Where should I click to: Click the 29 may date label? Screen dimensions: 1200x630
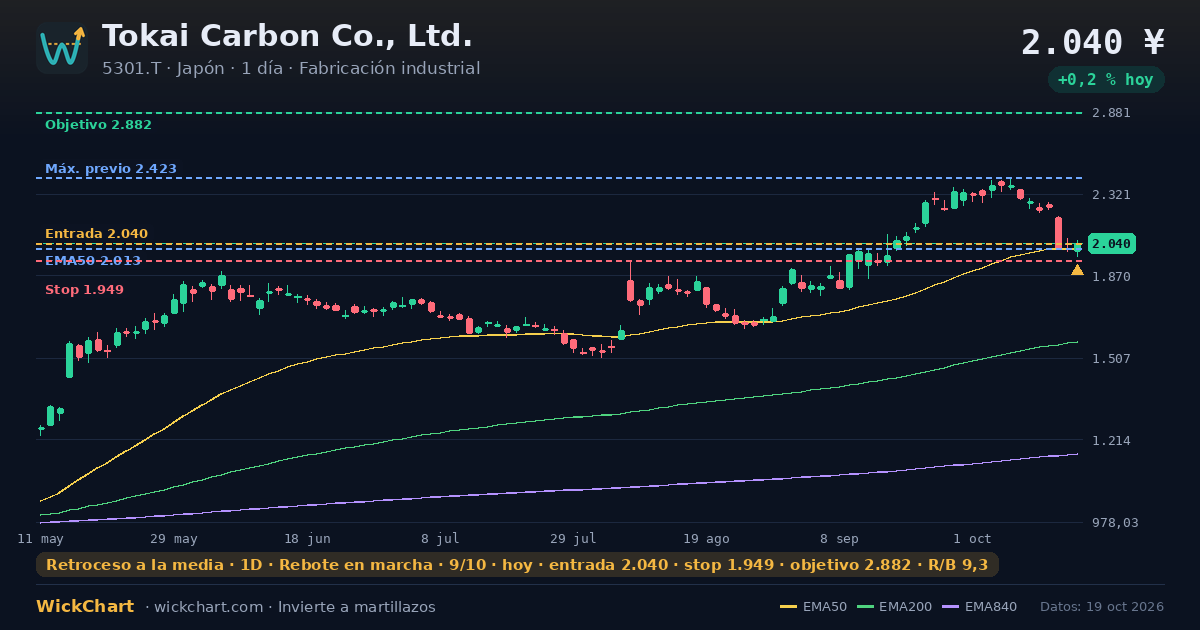tap(174, 538)
